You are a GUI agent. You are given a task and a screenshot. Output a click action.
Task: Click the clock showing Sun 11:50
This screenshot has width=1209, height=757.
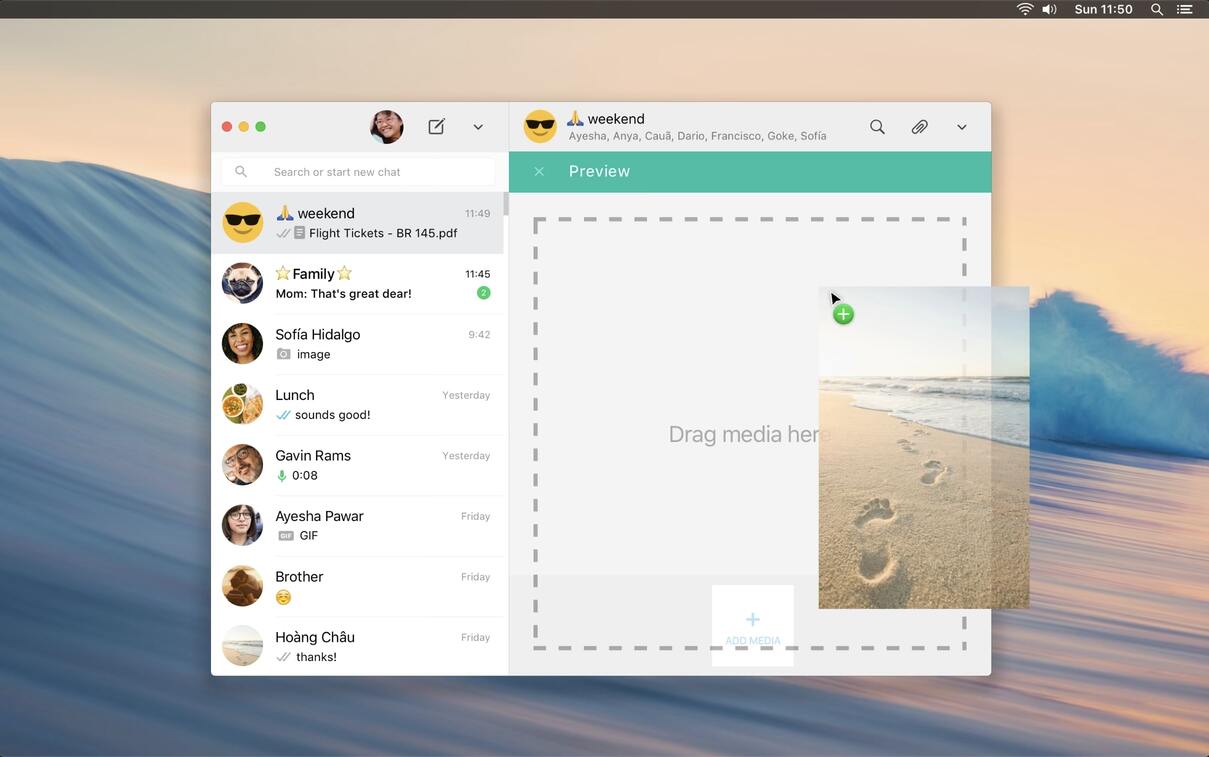[x=1103, y=9]
